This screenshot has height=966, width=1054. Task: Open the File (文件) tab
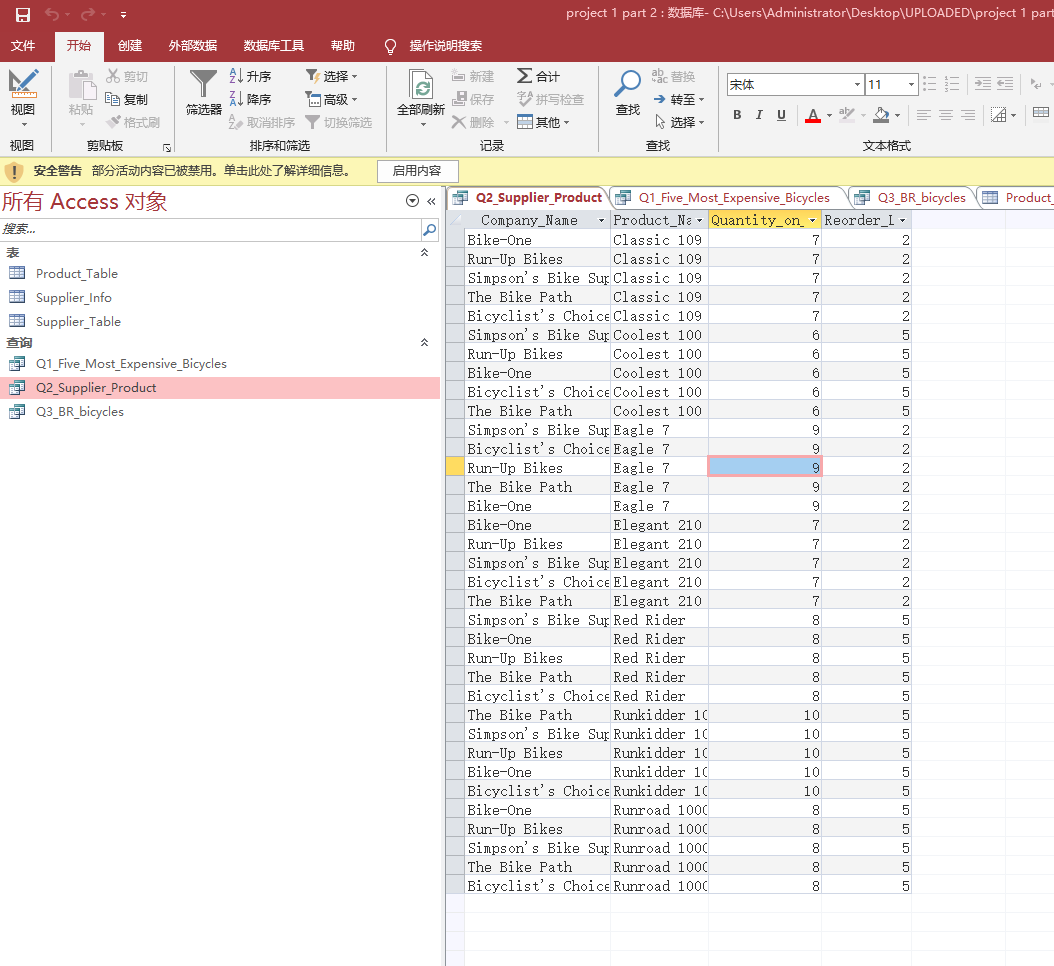click(x=23, y=45)
